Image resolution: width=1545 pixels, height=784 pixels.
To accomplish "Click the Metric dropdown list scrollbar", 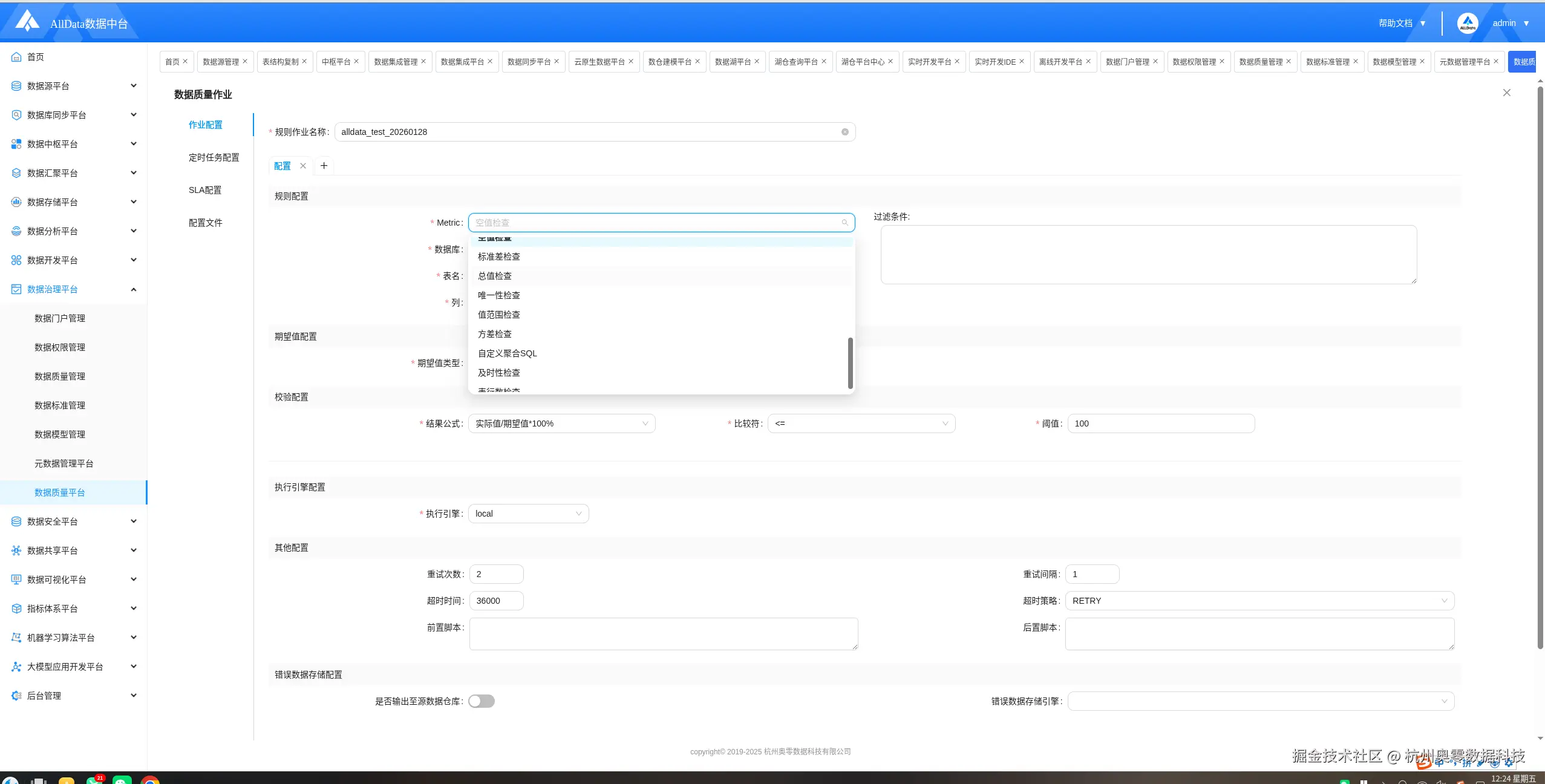I will (850, 363).
